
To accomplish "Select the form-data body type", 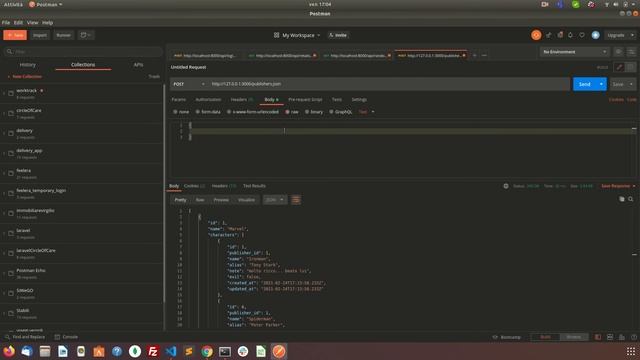I will pyautogui.click(x=208, y=112).
